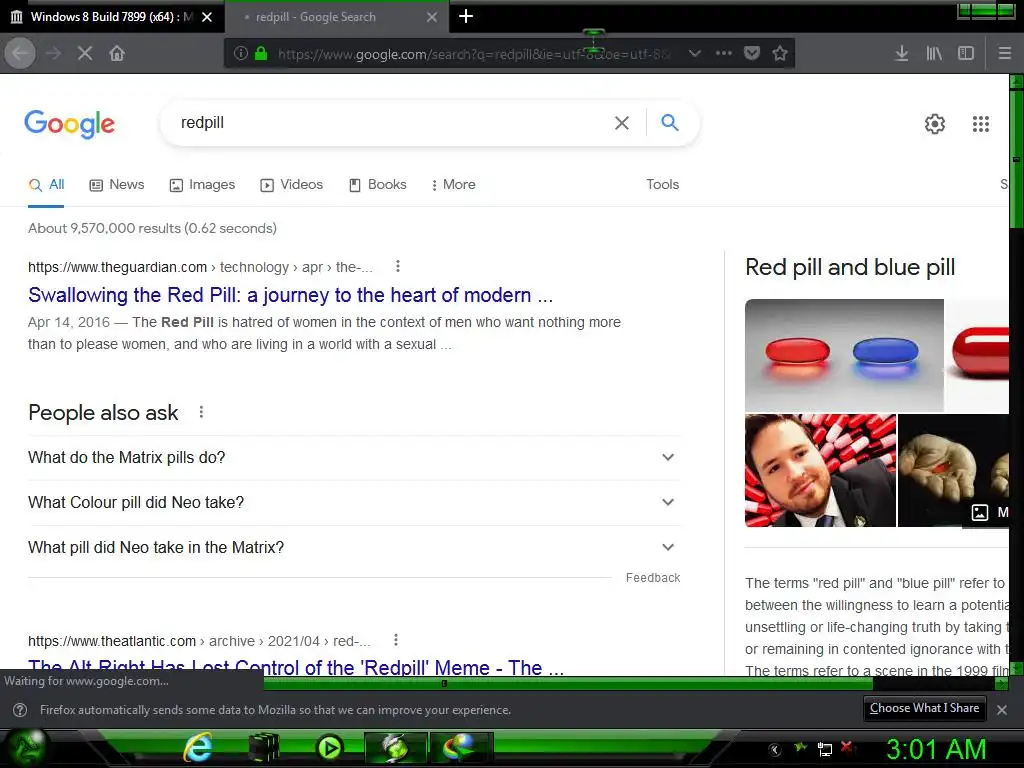Open the Firefox taskbar button
The height and width of the screenshot is (768, 1024).
tap(396, 747)
